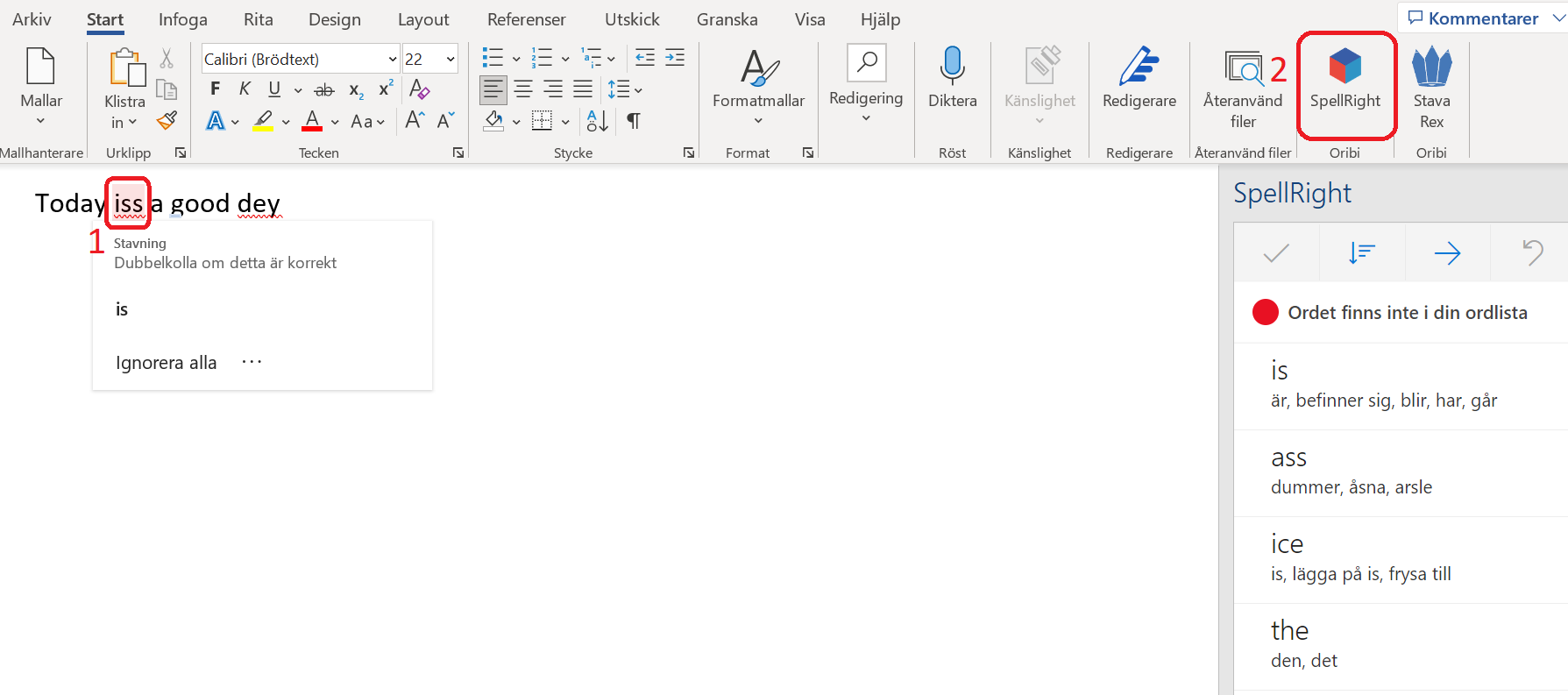Image resolution: width=1568 pixels, height=695 pixels.
Task: Choose suggestion "is" in spelling popup
Action: coord(122,309)
